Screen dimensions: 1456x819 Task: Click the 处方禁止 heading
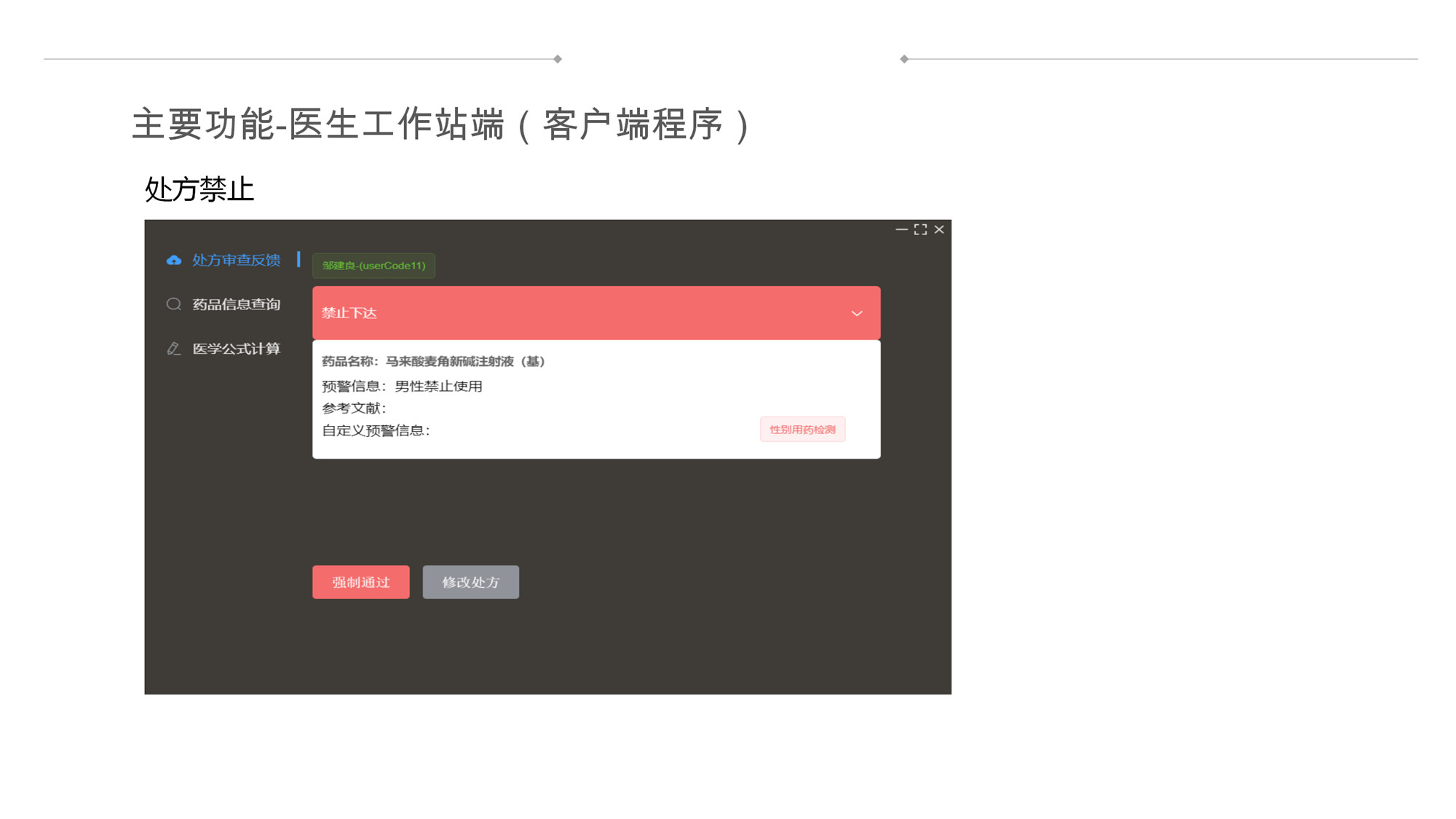pyautogui.click(x=199, y=189)
